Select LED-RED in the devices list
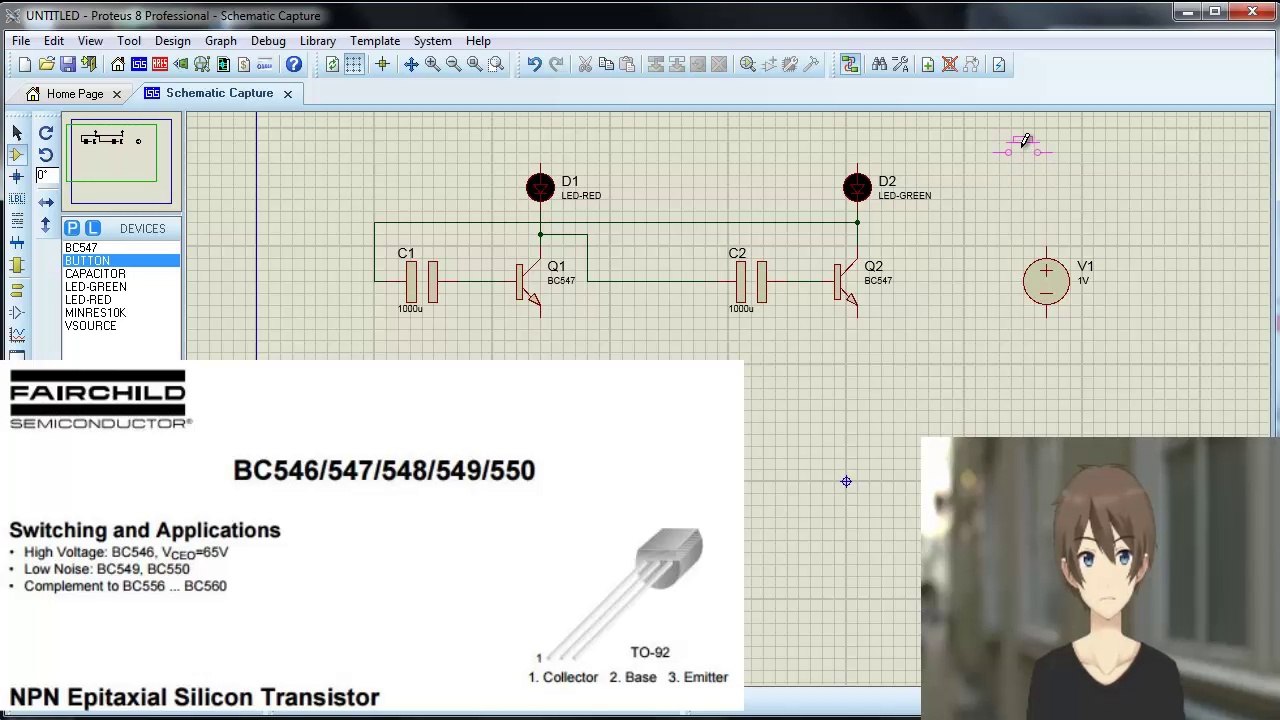 [121, 300]
